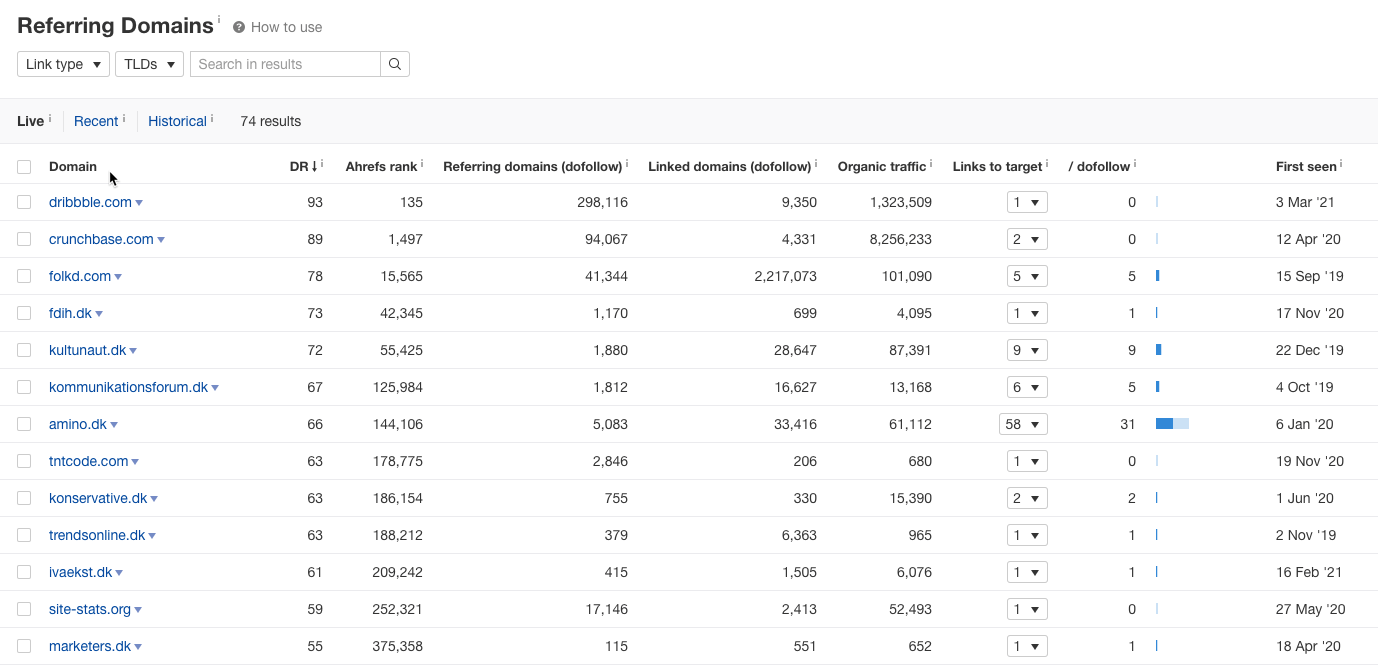Expand the konservative.dk domain arrow menu
This screenshot has height=670, width=1378.
click(154, 499)
